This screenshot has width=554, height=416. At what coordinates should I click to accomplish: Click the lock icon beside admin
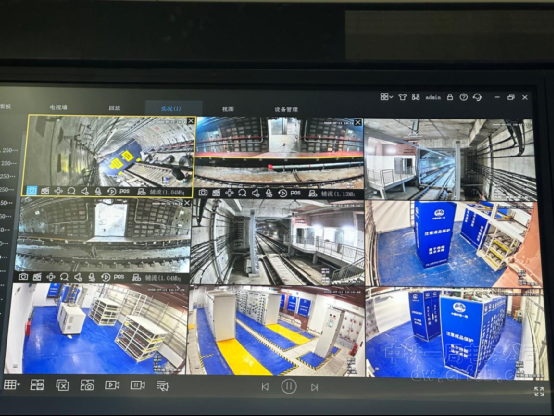click(450, 97)
